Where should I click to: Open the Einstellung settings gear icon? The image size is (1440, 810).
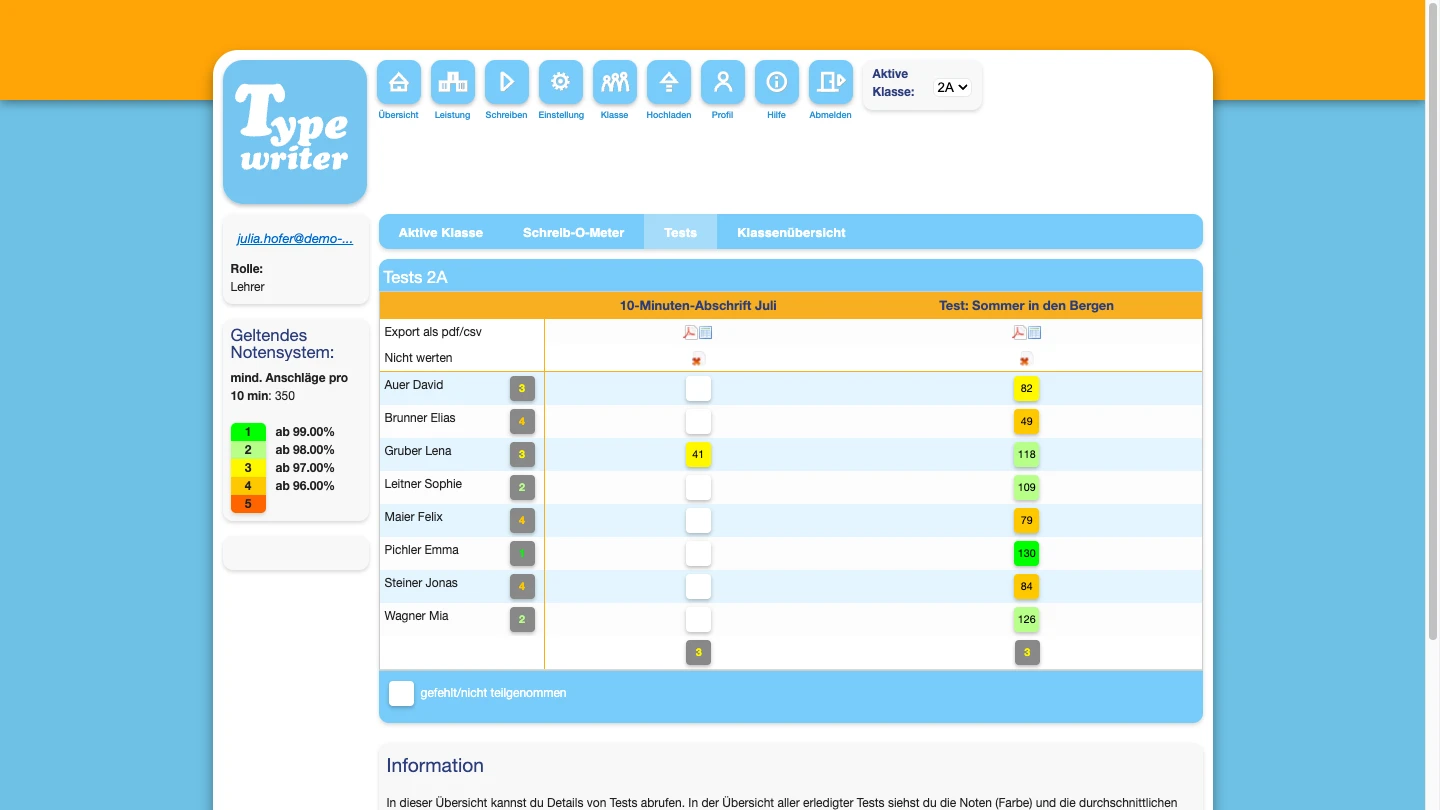click(561, 82)
